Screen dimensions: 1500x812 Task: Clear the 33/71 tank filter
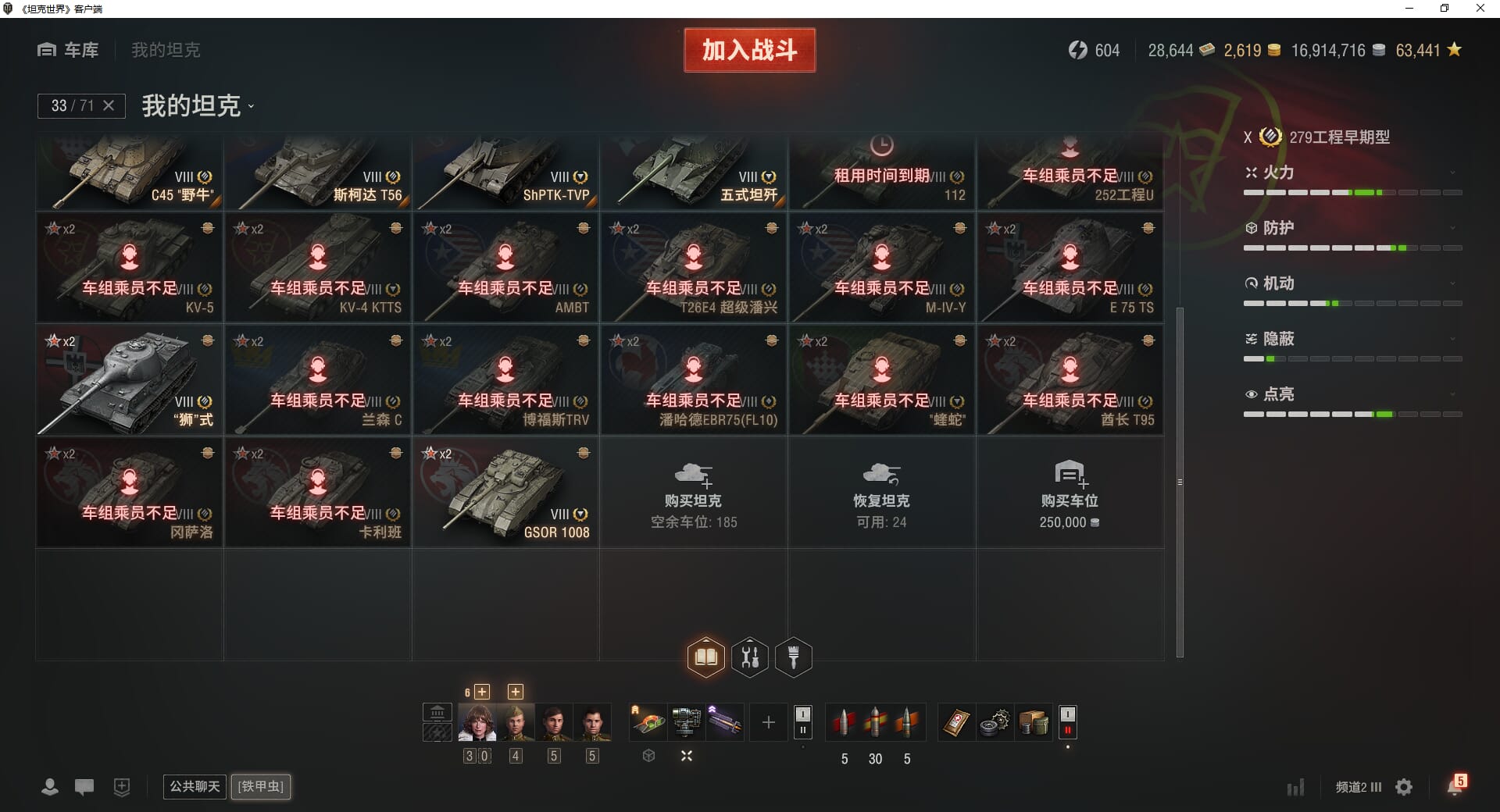(x=109, y=105)
